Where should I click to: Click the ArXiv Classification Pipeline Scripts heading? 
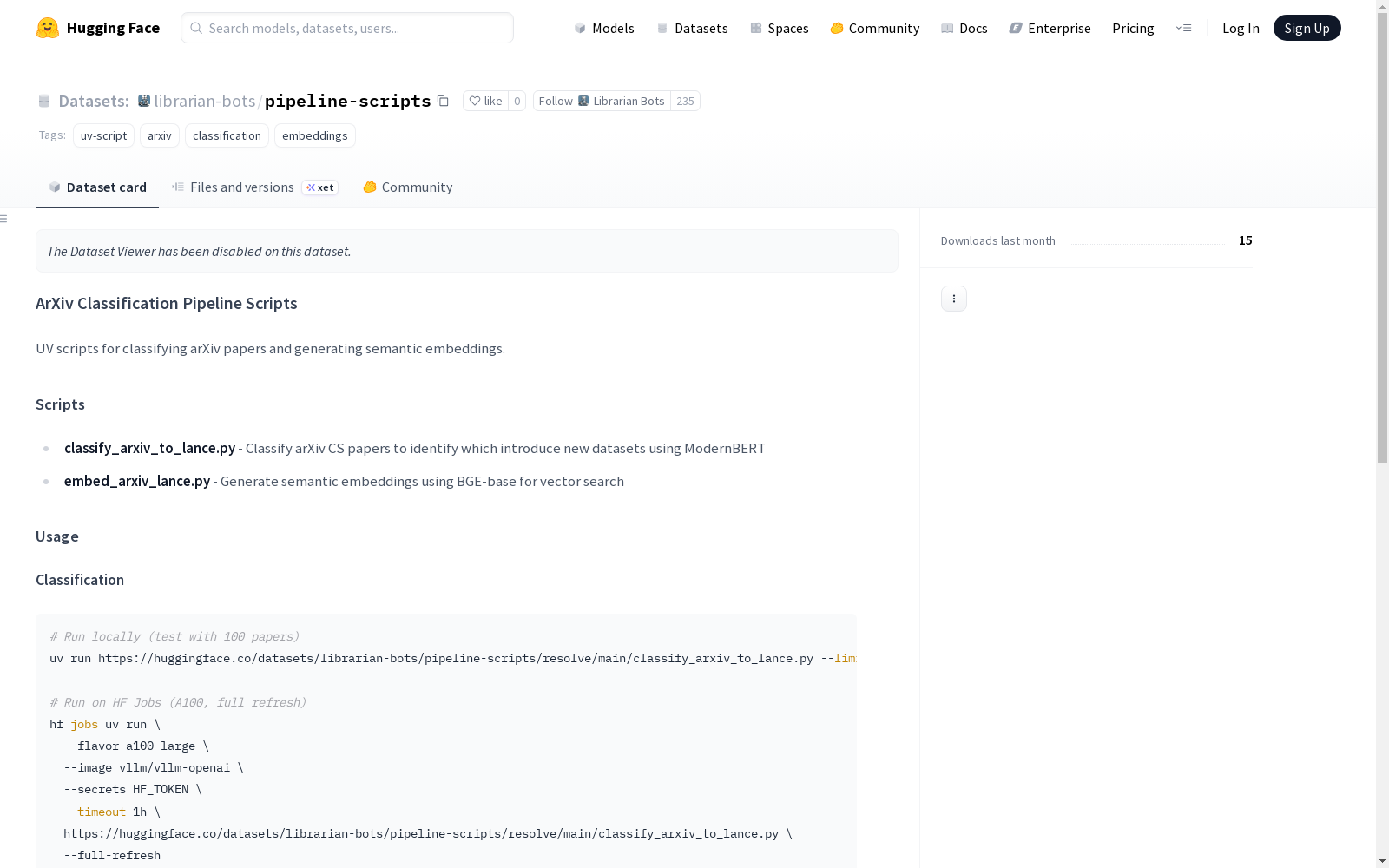[x=167, y=303]
